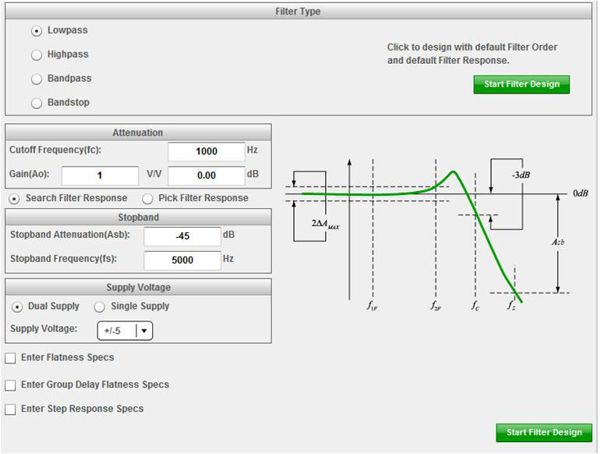Image resolution: width=600 pixels, height=454 pixels.
Task: Click the Supply Voltage panel header
Action: (x=138, y=287)
